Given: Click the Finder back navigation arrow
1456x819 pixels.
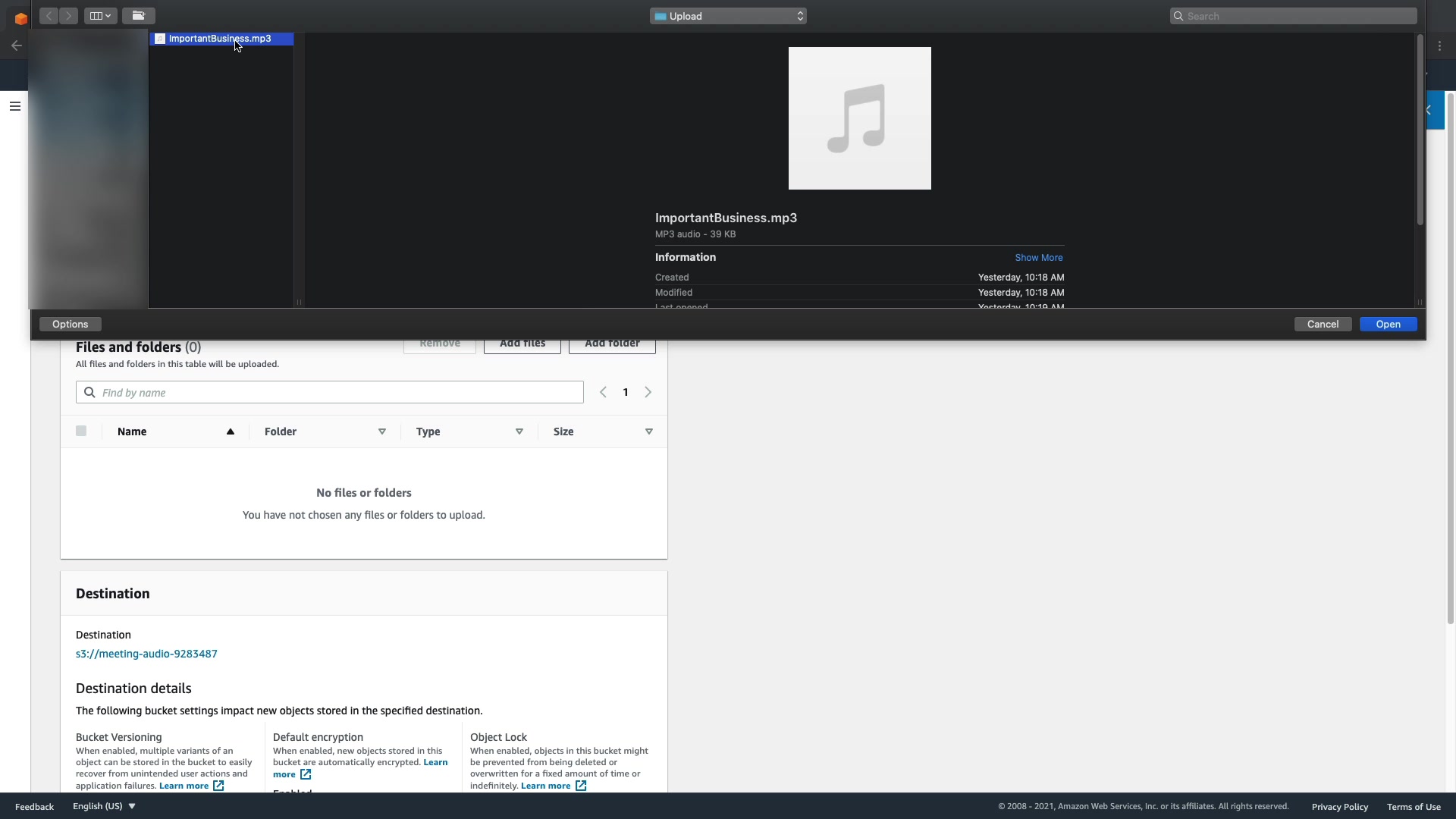Looking at the screenshot, I should point(49,16).
